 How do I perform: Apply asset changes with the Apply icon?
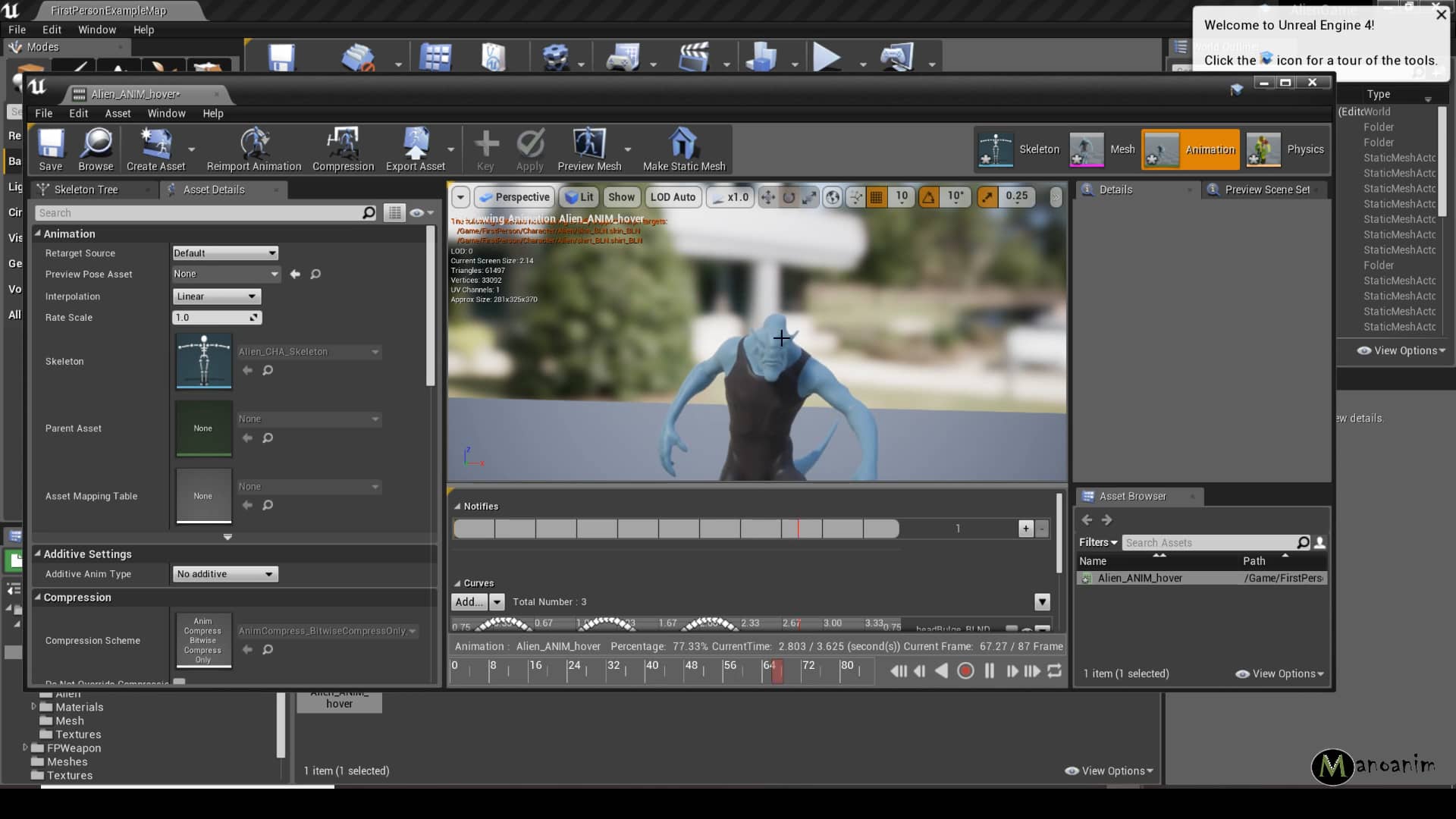pyautogui.click(x=530, y=149)
